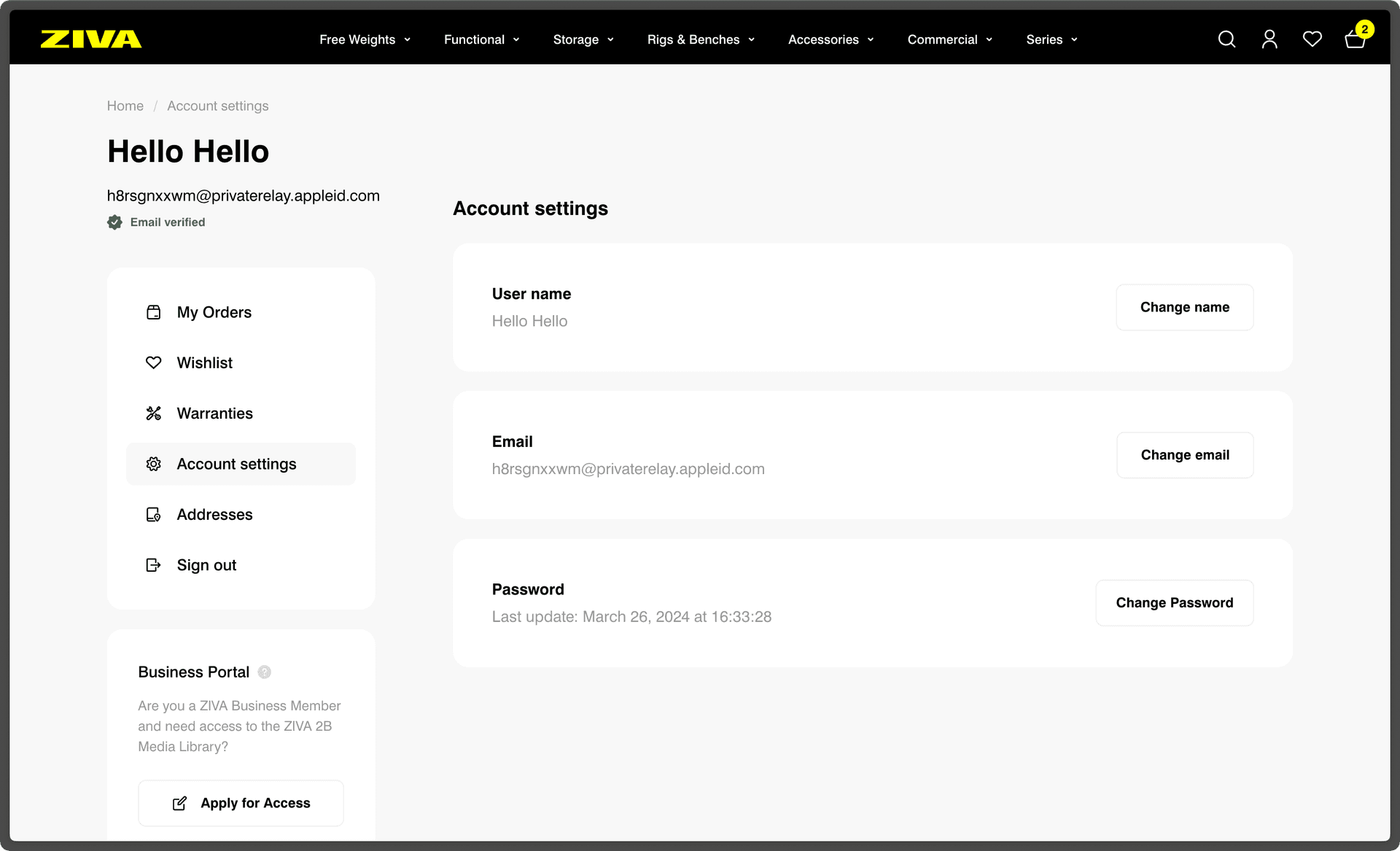The height and width of the screenshot is (851, 1400).
Task: Click the Account settings gear icon
Action: tap(154, 464)
